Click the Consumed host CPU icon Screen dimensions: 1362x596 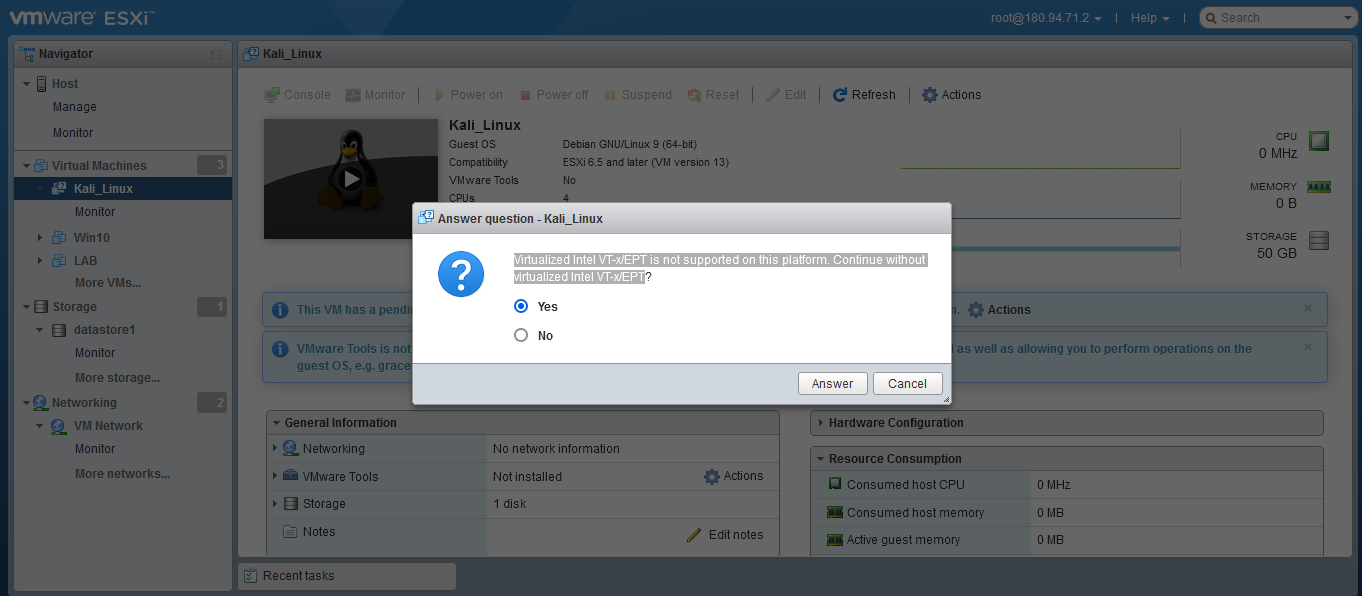835,485
